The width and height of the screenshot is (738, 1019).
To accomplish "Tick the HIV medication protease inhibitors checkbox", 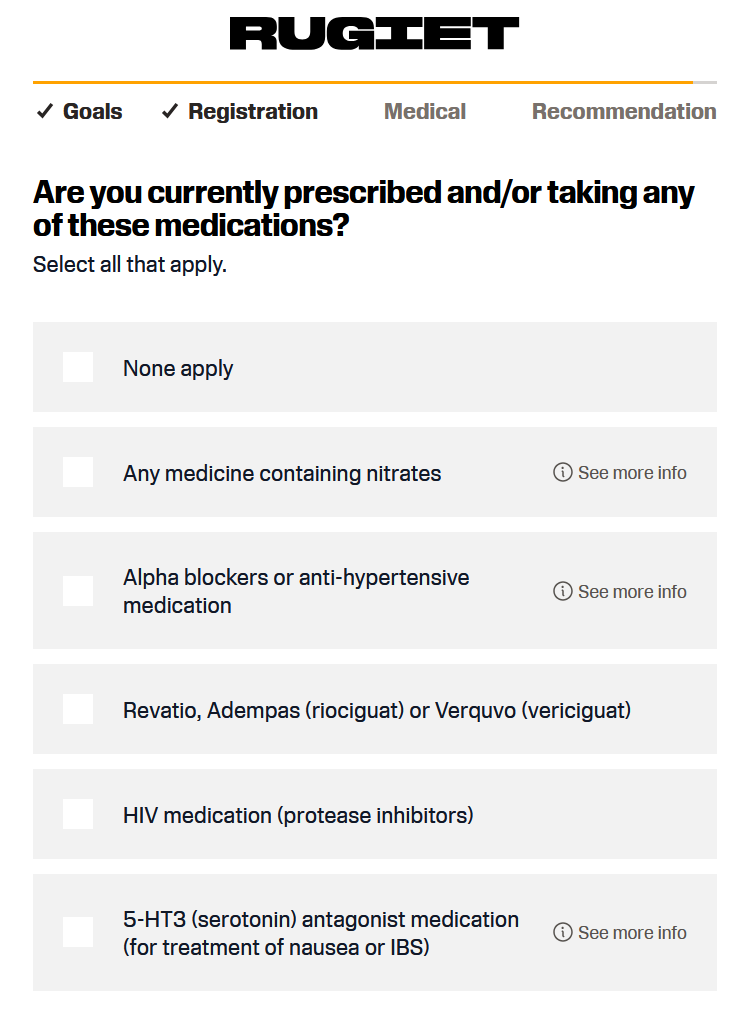I will (78, 814).
